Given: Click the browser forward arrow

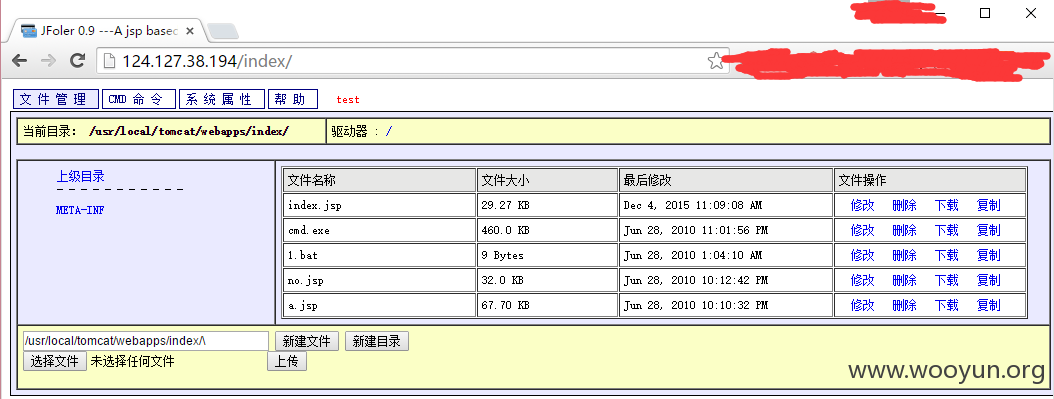Looking at the screenshot, I should click(48, 61).
